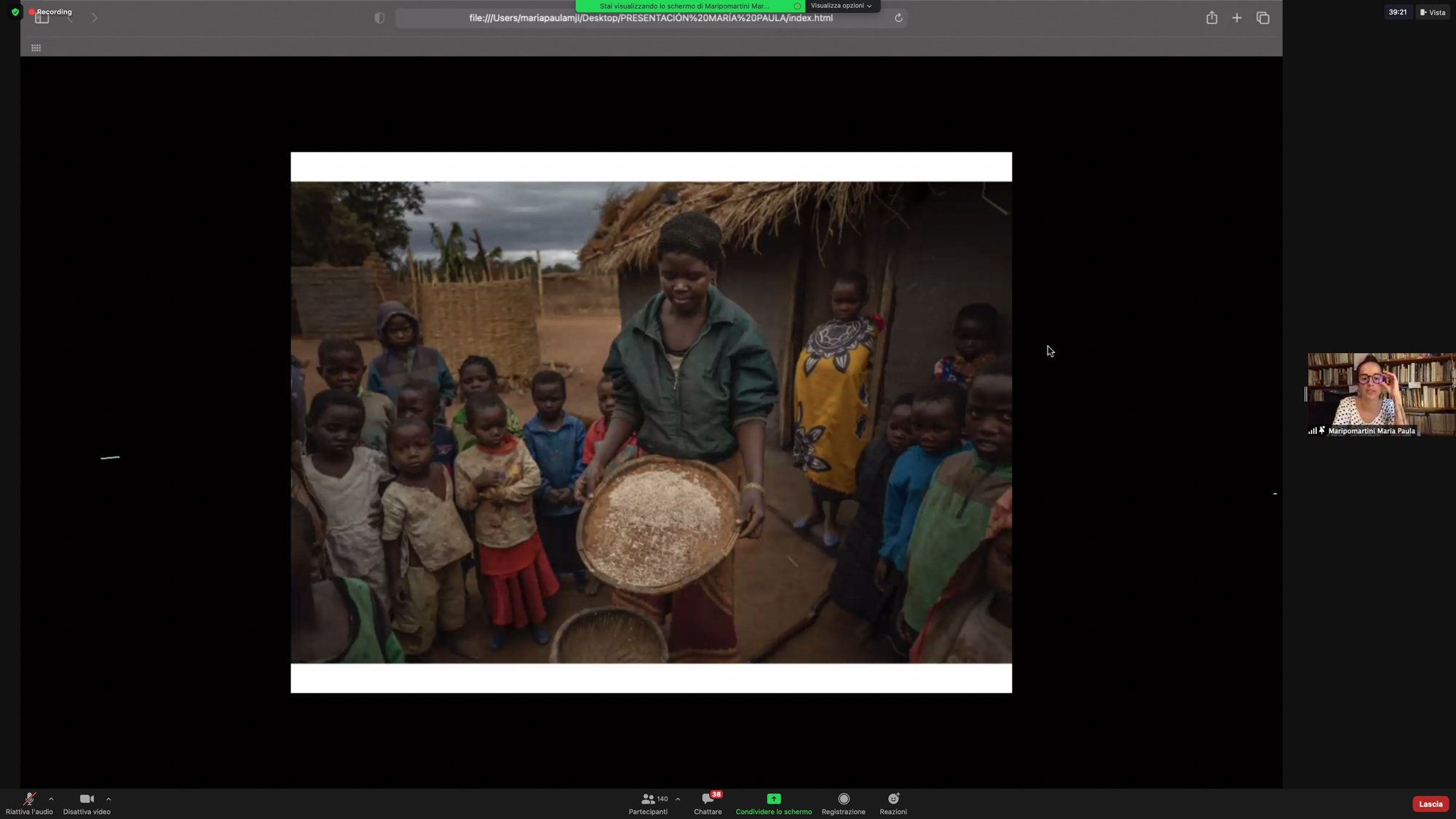The height and width of the screenshot is (819, 1456).
Task: Click the Safari share icon
Action: 1211,17
